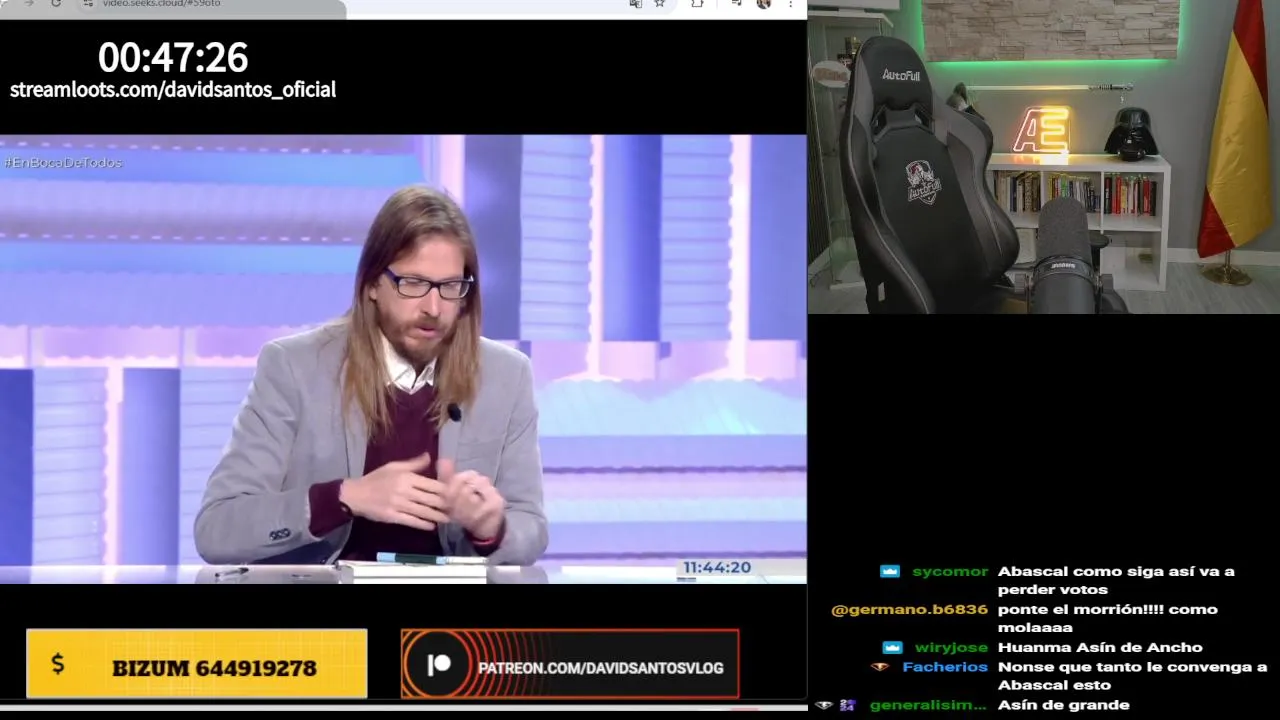Click the crown badge next to sycomor
The width and height of the screenshot is (1280, 720).
890,571
